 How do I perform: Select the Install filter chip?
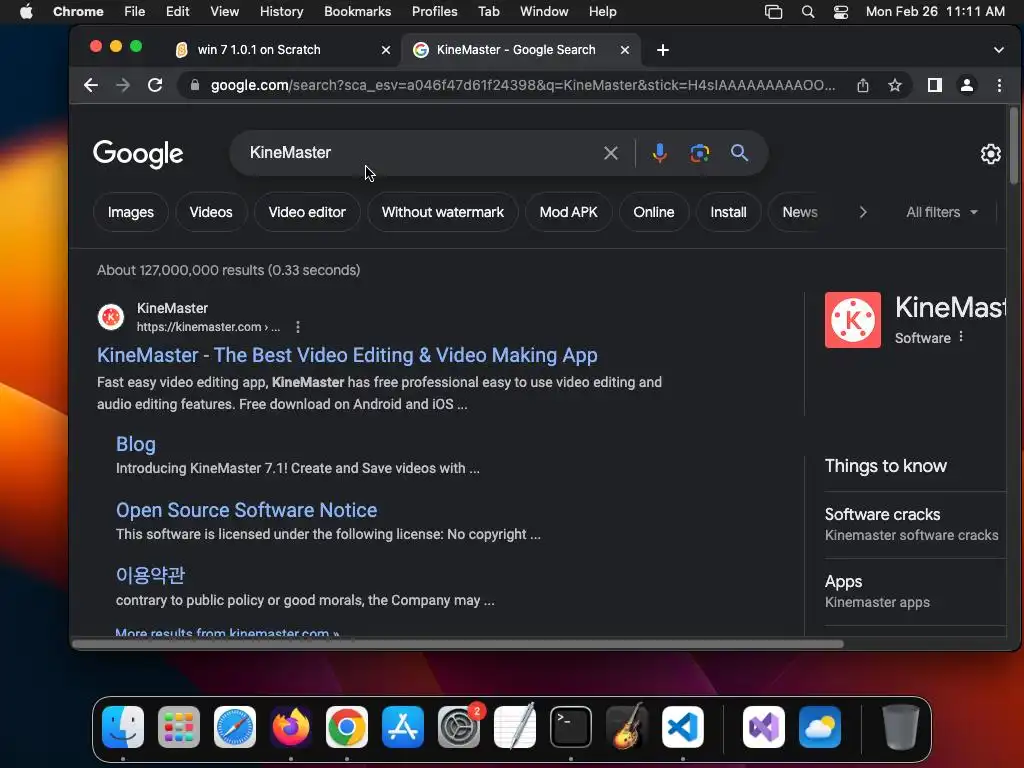728,212
